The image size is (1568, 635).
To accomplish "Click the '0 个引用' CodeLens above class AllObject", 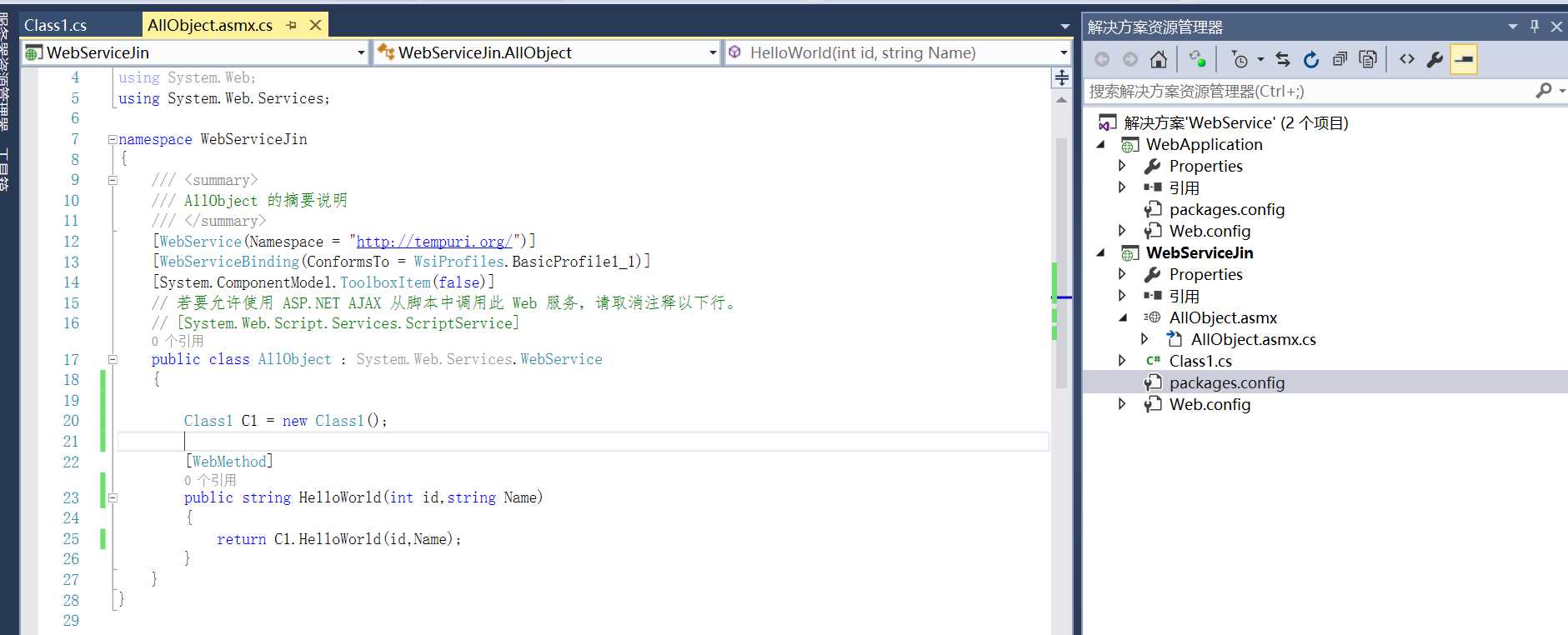I will pyautogui.click(x=178, y=341).
